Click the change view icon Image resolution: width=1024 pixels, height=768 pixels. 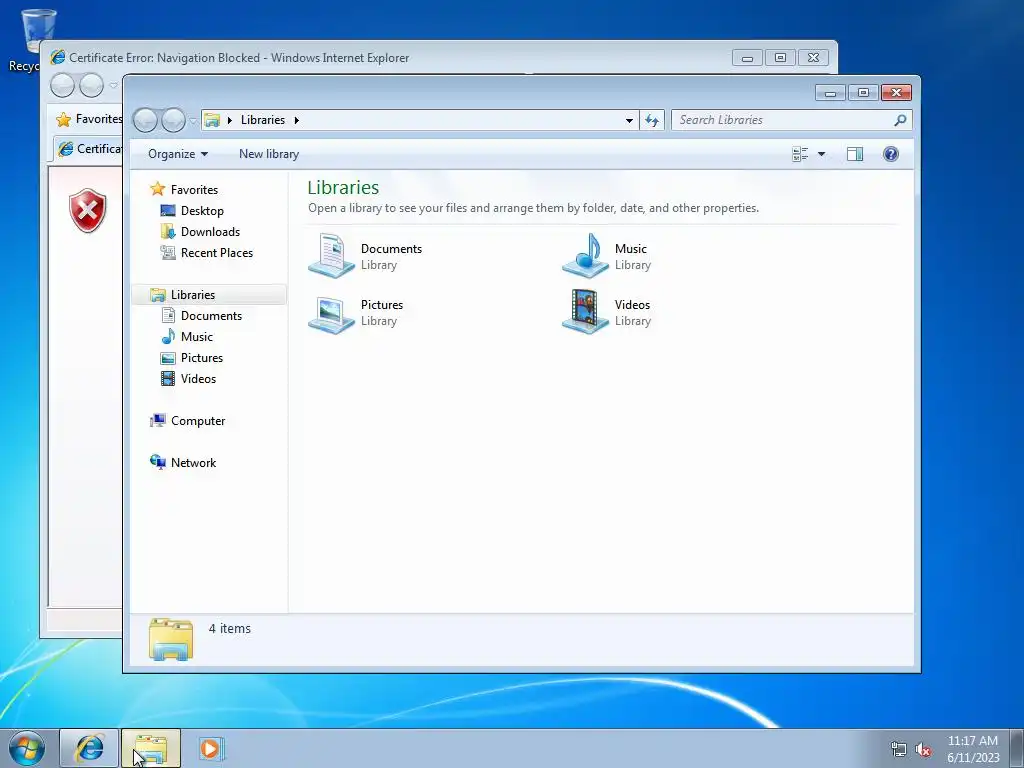tap(800, 154)
